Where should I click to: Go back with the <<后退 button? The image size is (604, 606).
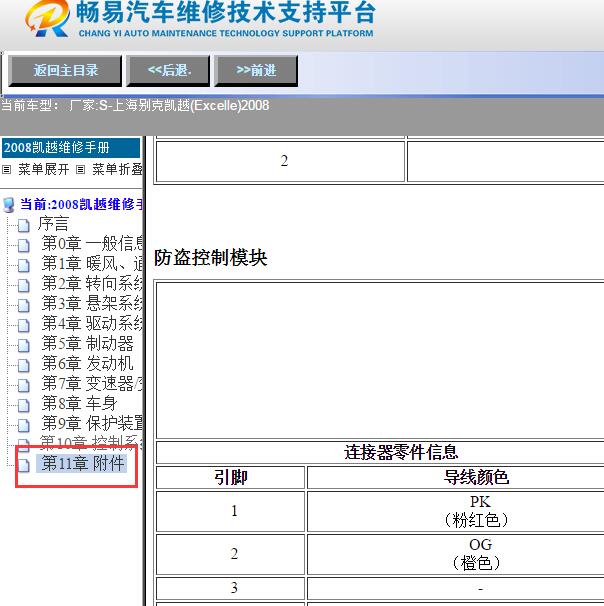[168, 71]
